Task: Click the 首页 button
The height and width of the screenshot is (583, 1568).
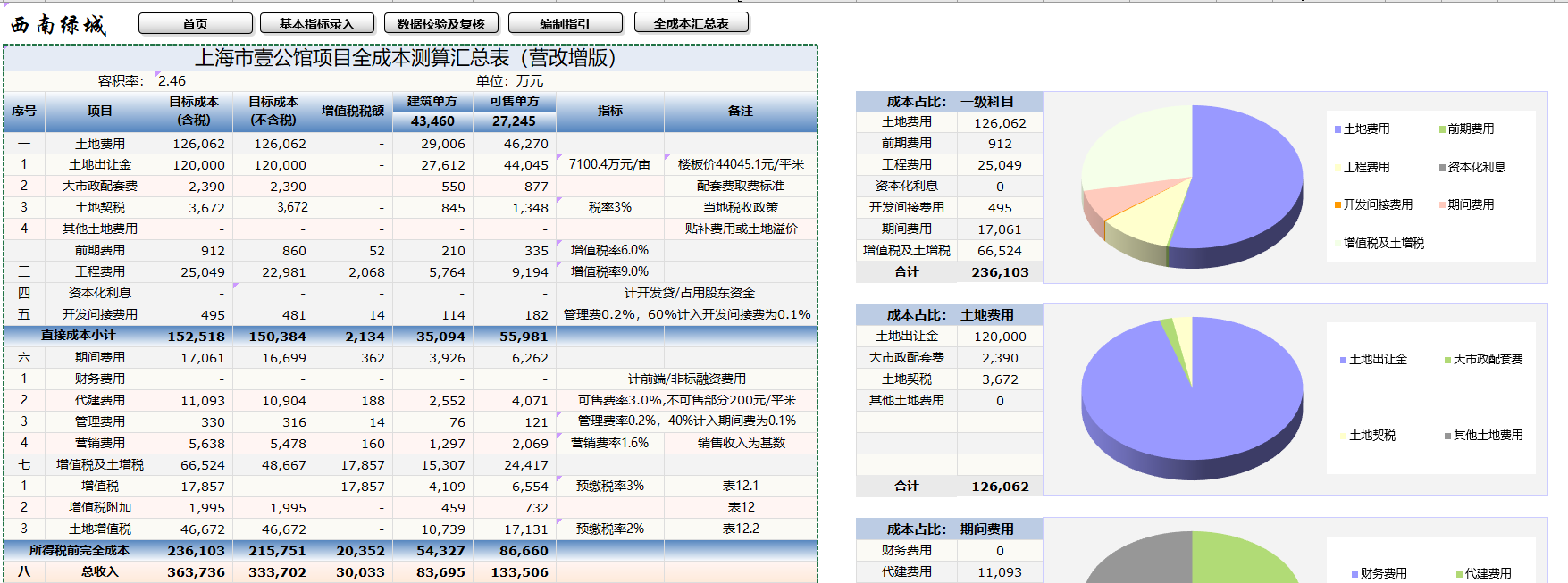Action: (196, 24)
